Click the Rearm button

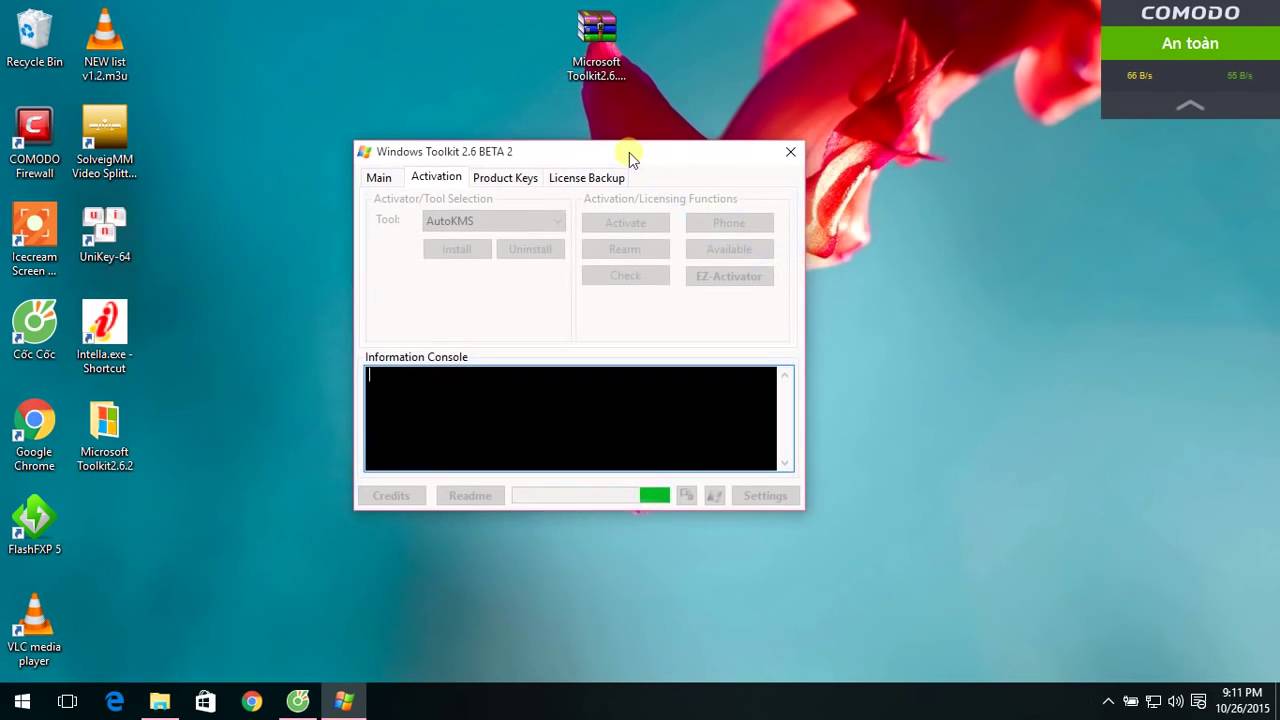626,249
